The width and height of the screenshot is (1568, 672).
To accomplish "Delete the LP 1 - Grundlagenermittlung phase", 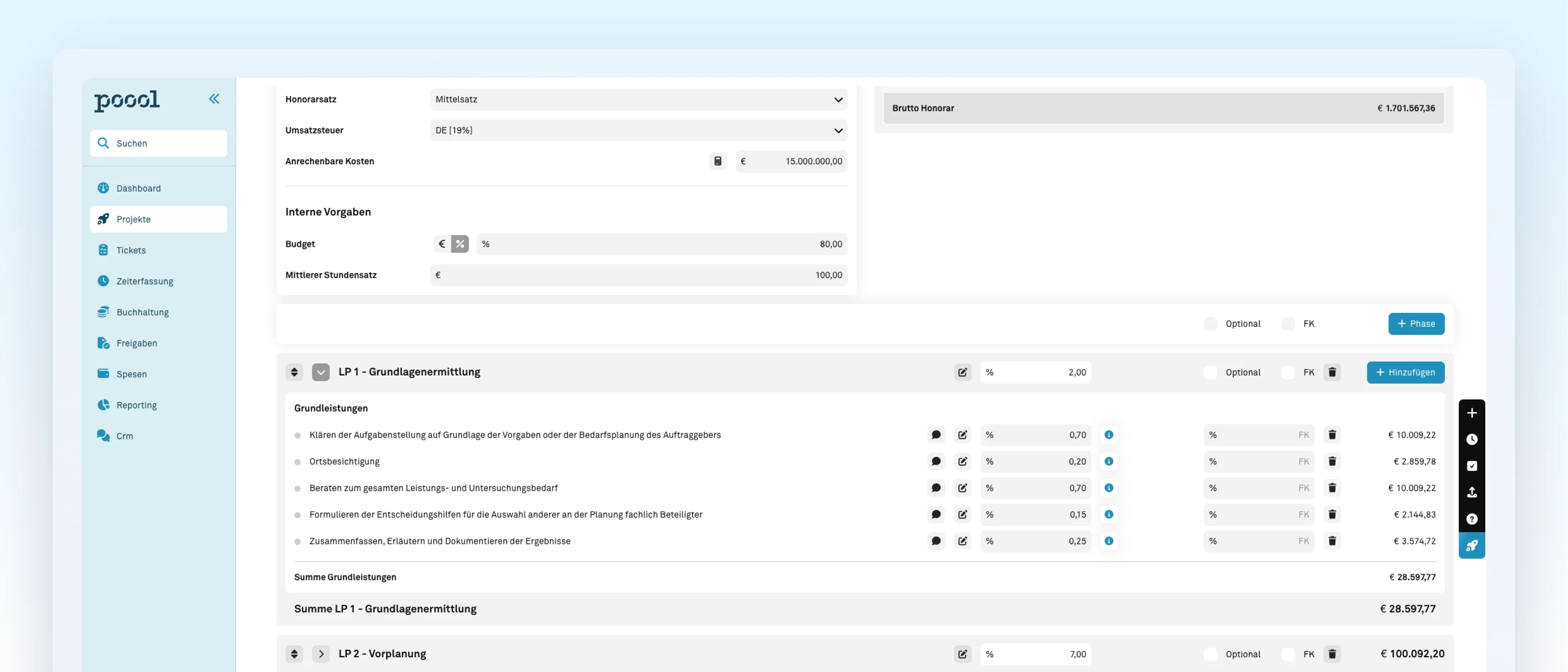I will (1332, 373).
